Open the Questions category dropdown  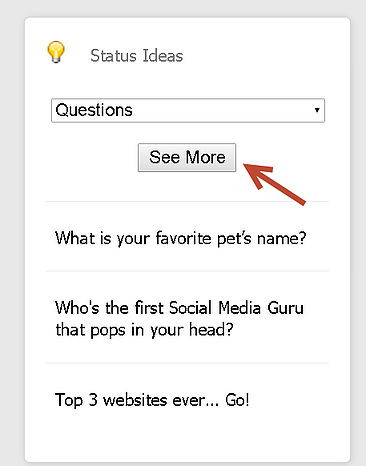(188, 110)
